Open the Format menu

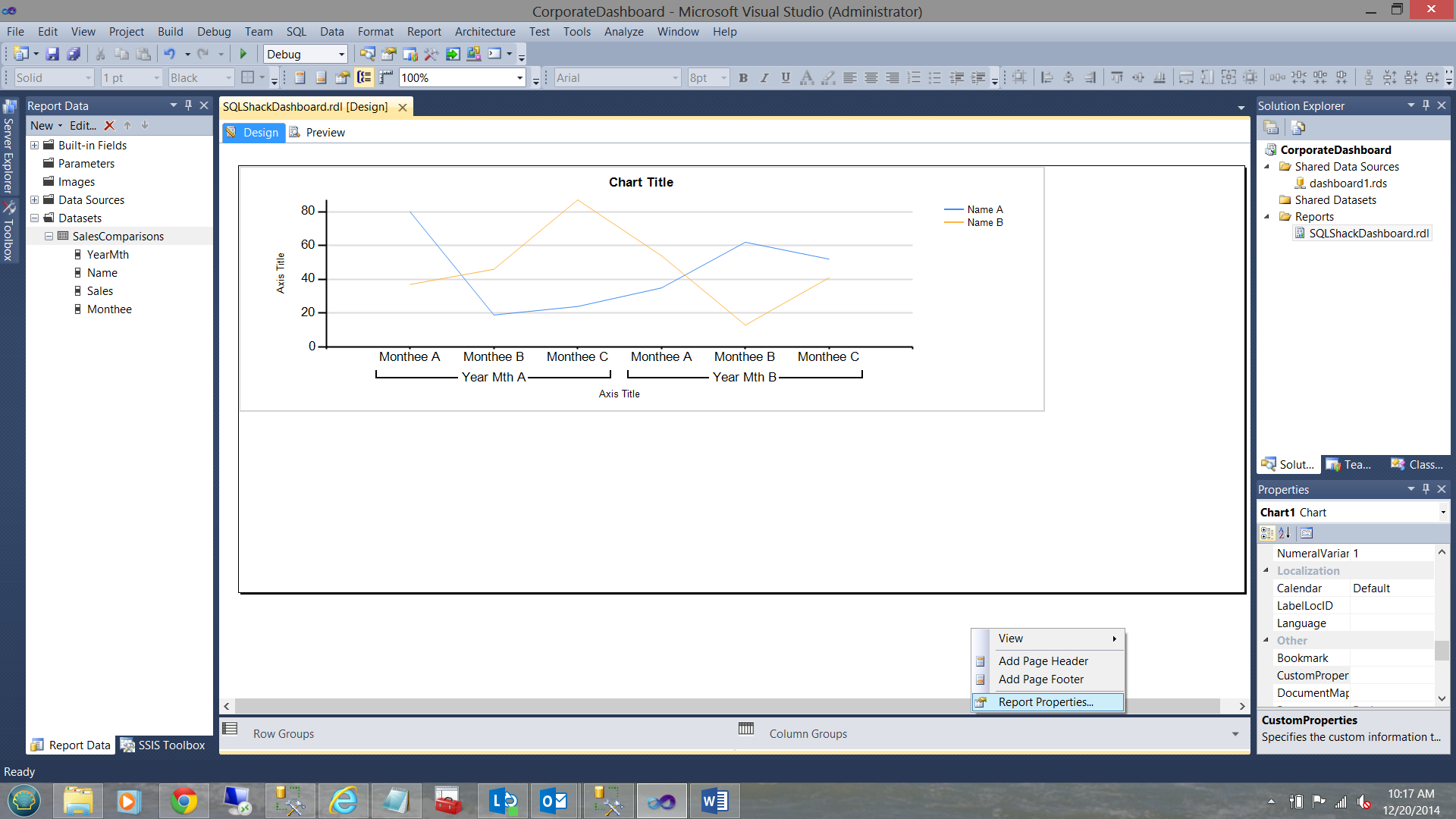click(375, 32)
